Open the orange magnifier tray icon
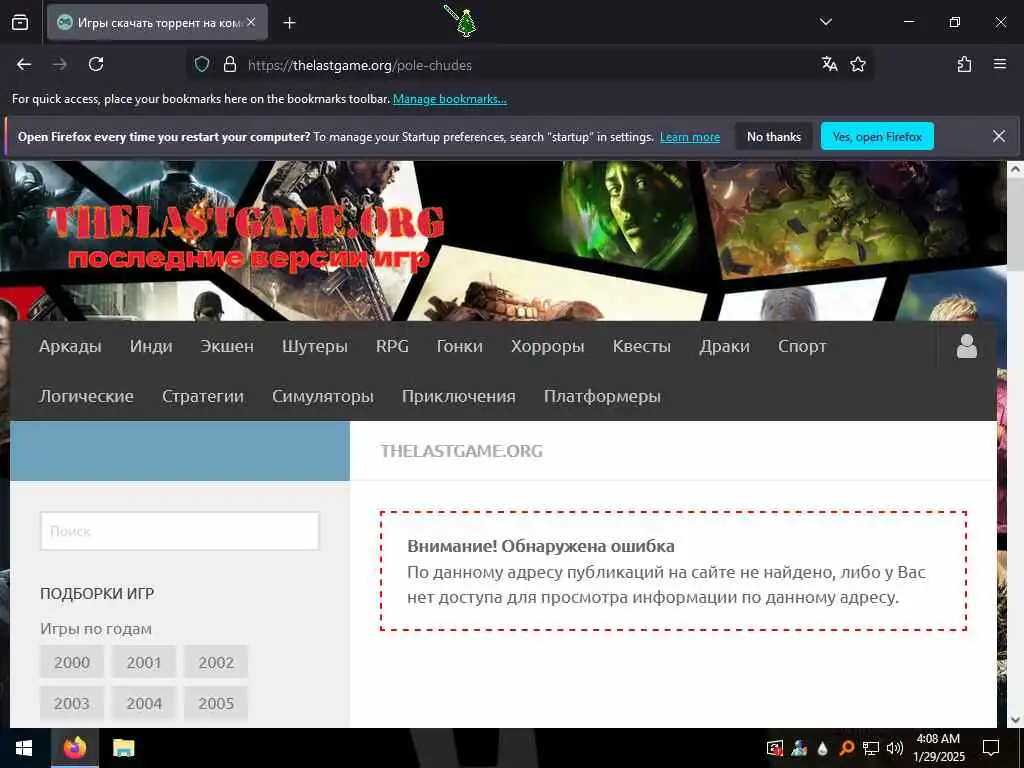The height and width of the screenshot is (768, 1024). pos(846,748)
